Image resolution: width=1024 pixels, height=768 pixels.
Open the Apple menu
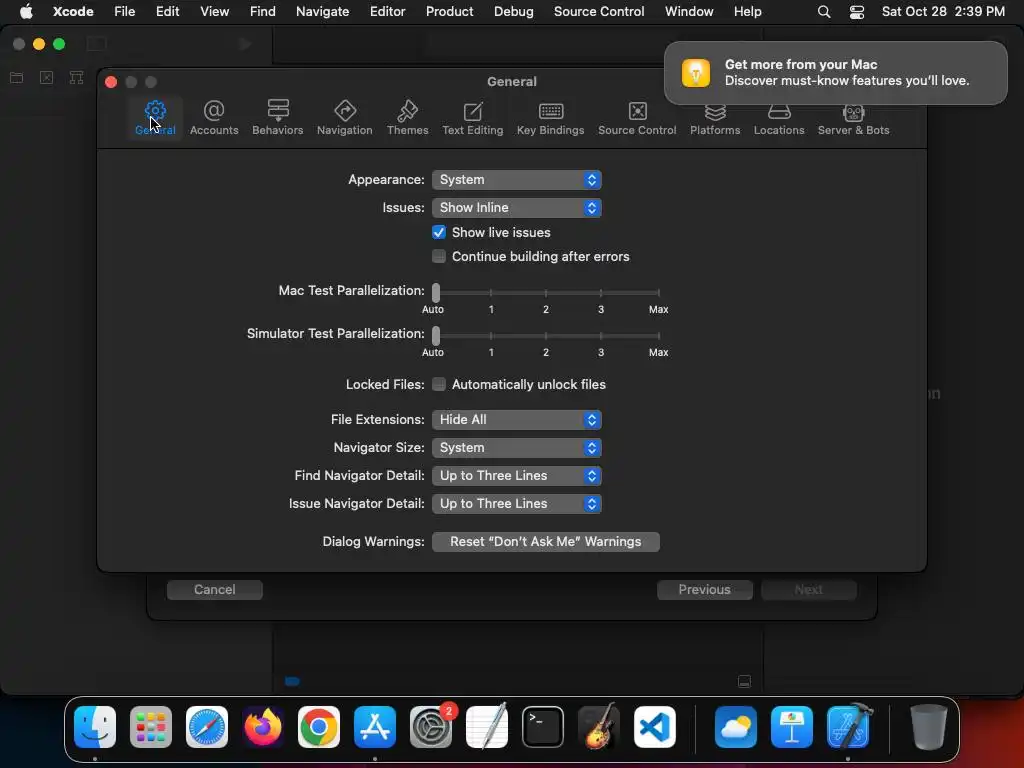point(26,12)
